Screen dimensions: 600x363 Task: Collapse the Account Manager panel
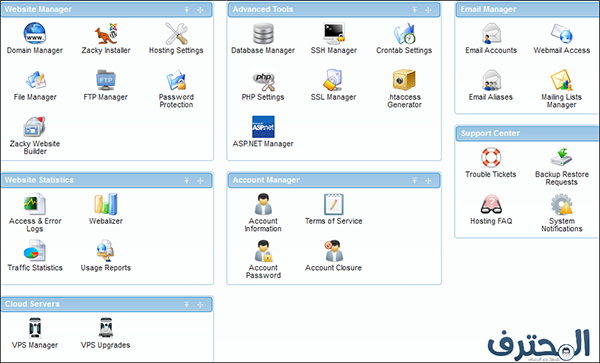[x=414, y=181]
